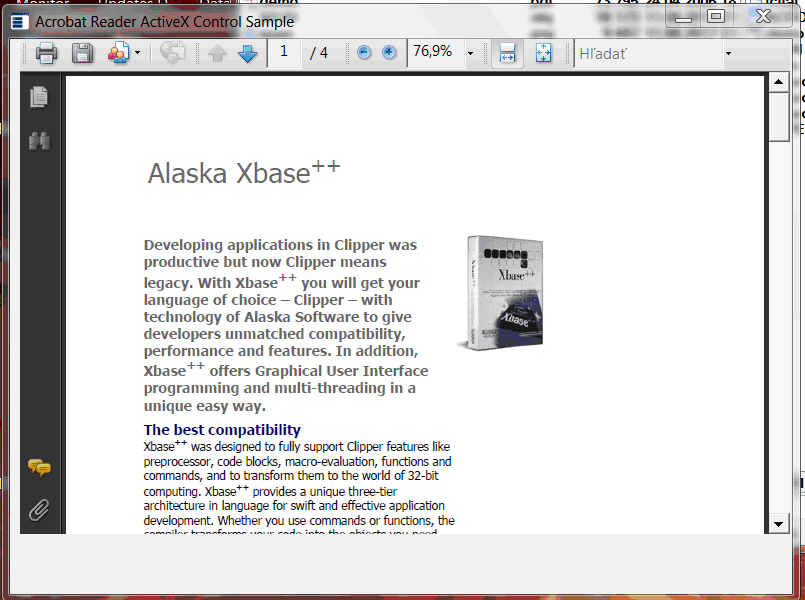Go to previous page arrow
The image size is (805, 600).
(217, 53)
